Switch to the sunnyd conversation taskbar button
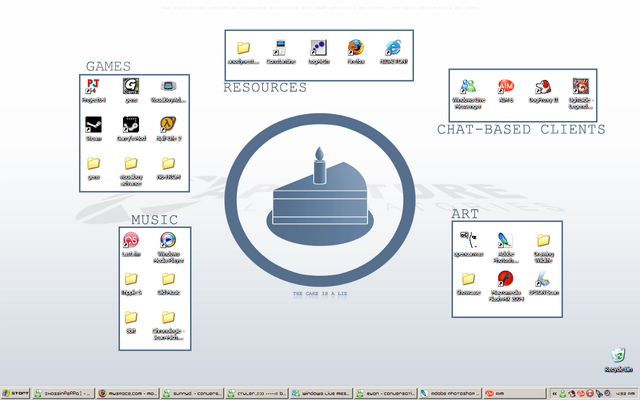Viewport: 640px width, 400px height. pos(192,393)
